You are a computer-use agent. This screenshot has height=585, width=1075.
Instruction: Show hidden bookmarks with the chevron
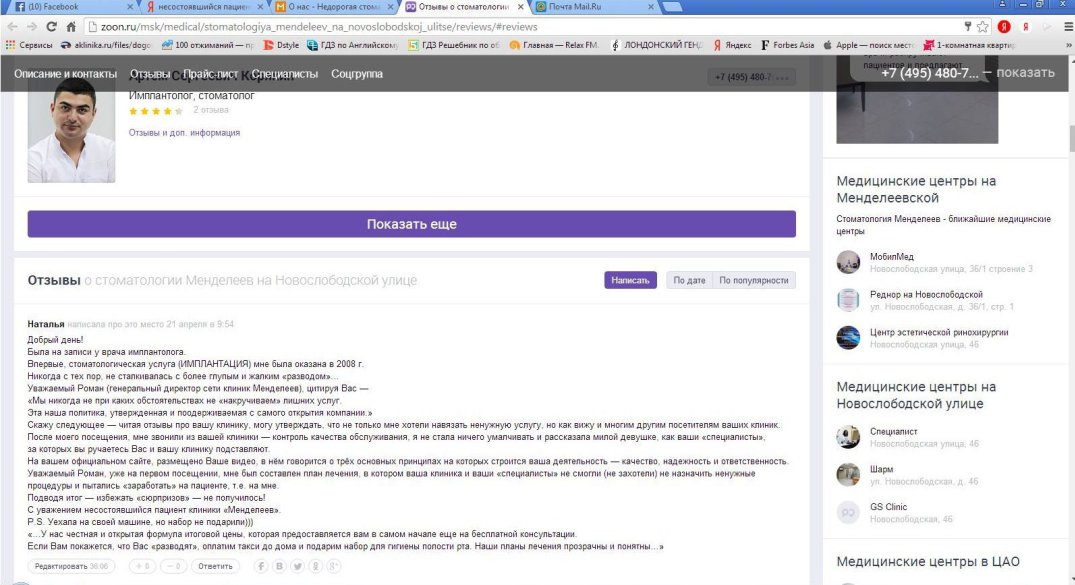point(1068,45)
